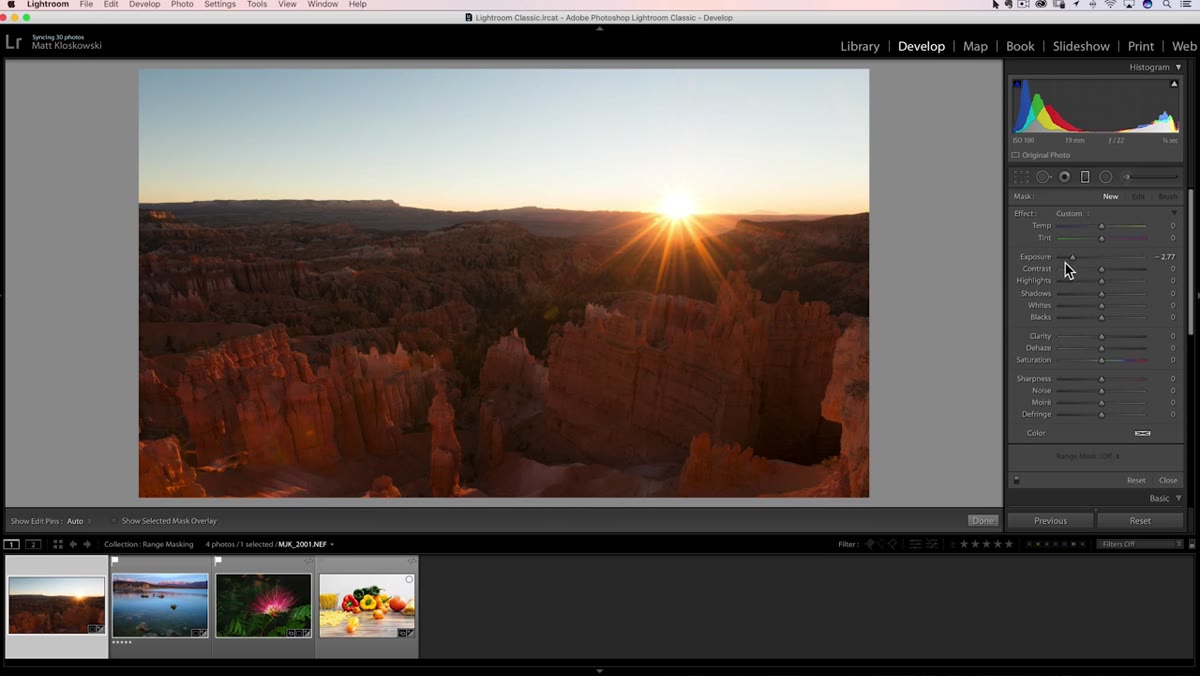The image size is (1200, 676).
Task: Select the sunset canyon thumbnail
Action: 57,605
